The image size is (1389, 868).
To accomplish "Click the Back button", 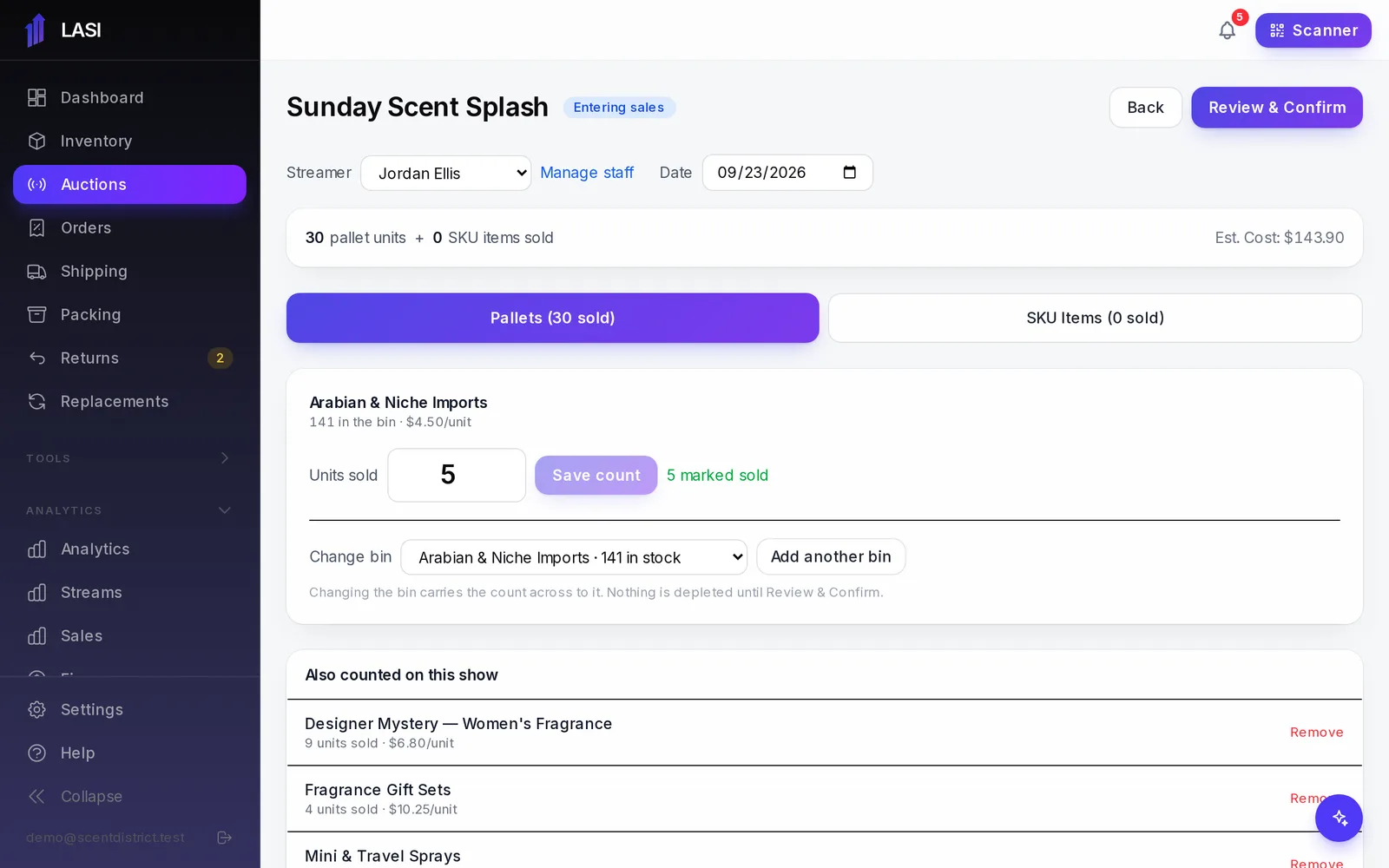I will point(1145,108).
